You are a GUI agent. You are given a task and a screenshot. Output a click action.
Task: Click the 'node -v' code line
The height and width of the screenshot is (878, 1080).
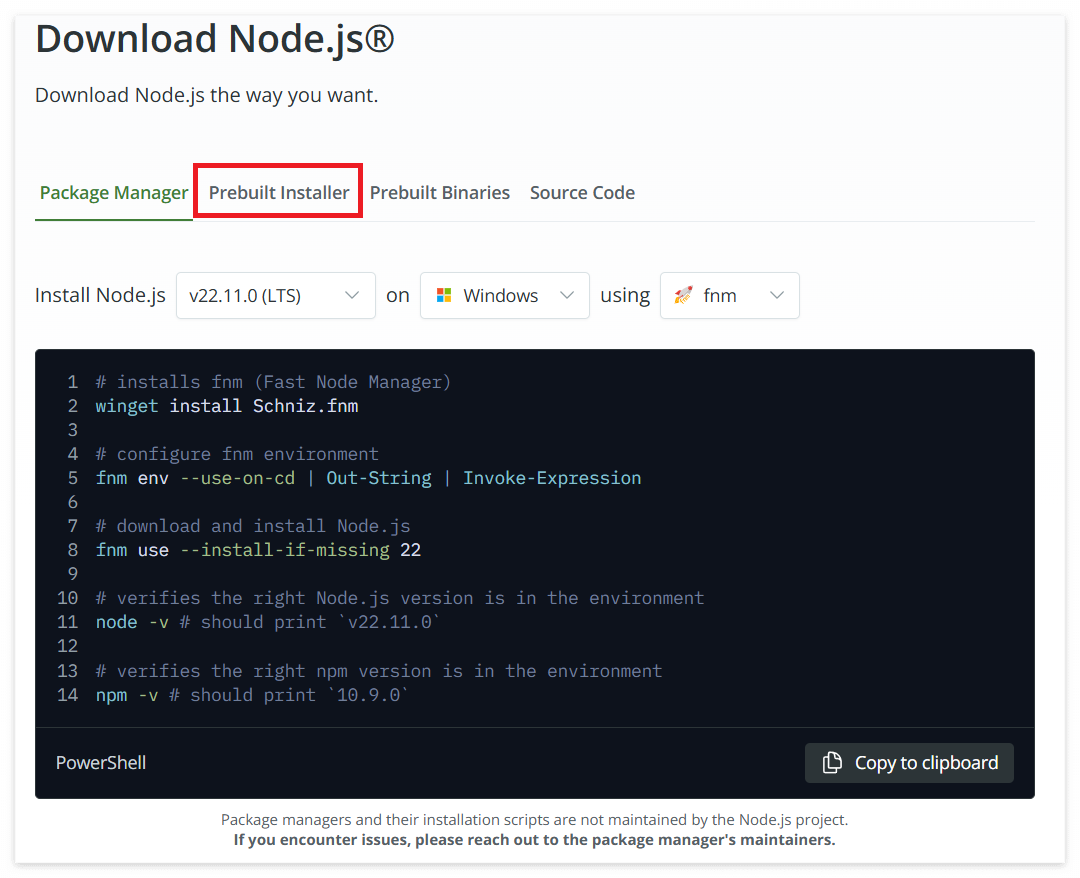(267, 622)
